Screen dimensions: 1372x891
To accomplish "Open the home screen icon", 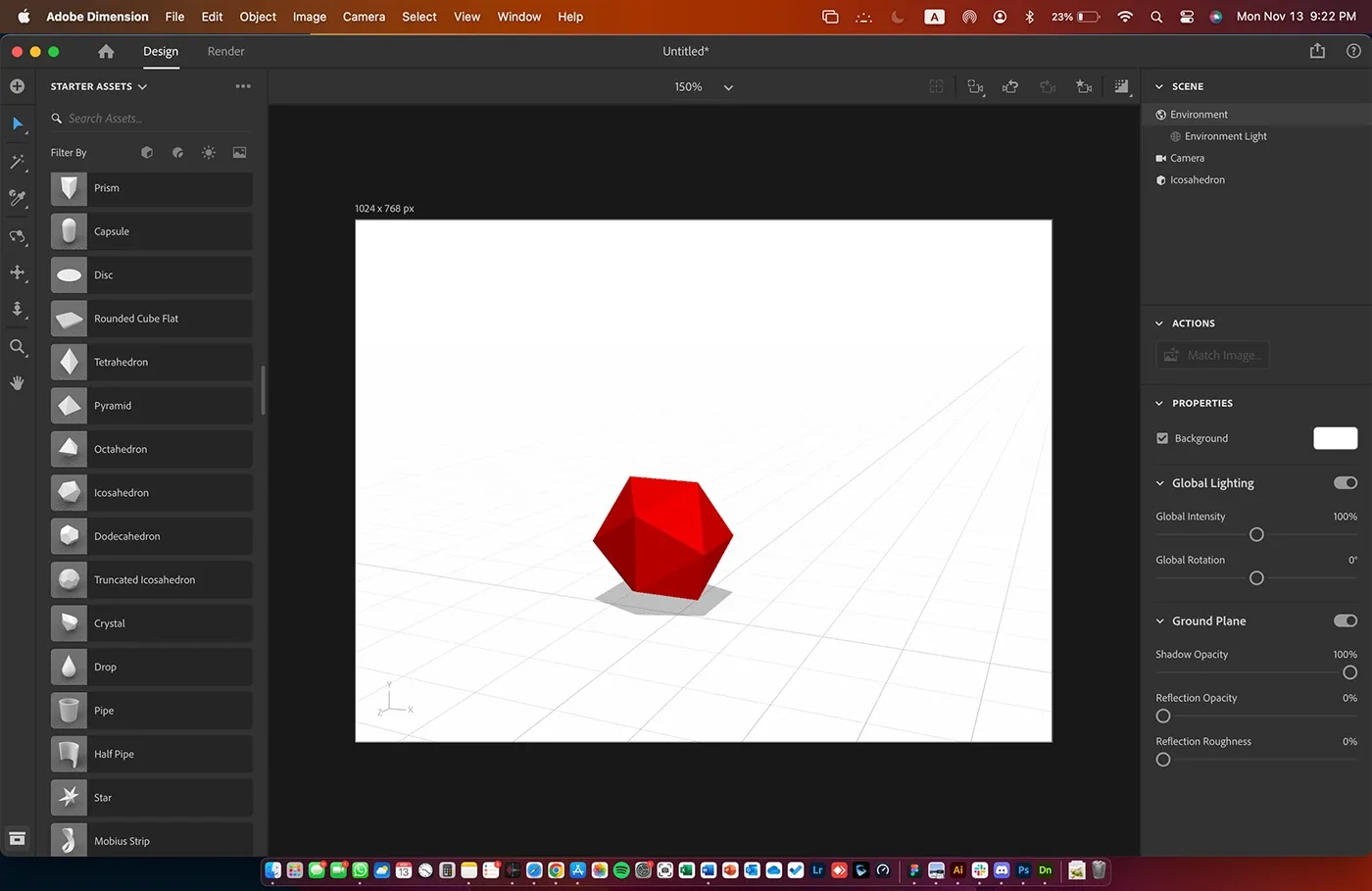I will 106,51.
